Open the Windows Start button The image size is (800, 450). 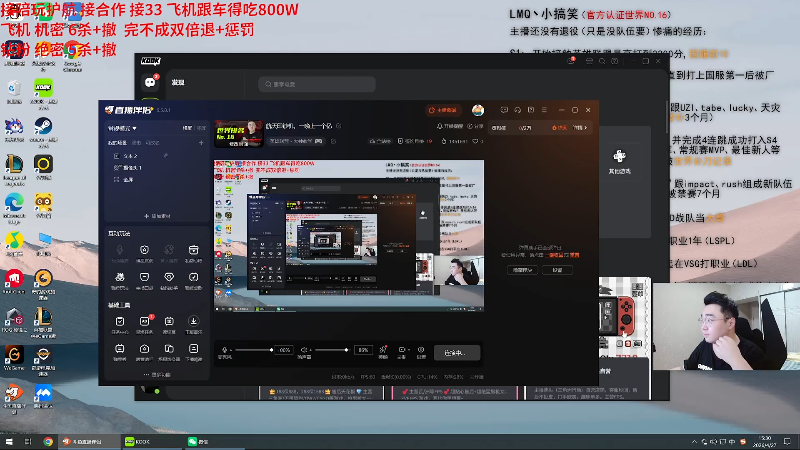[x=9, y=441]
